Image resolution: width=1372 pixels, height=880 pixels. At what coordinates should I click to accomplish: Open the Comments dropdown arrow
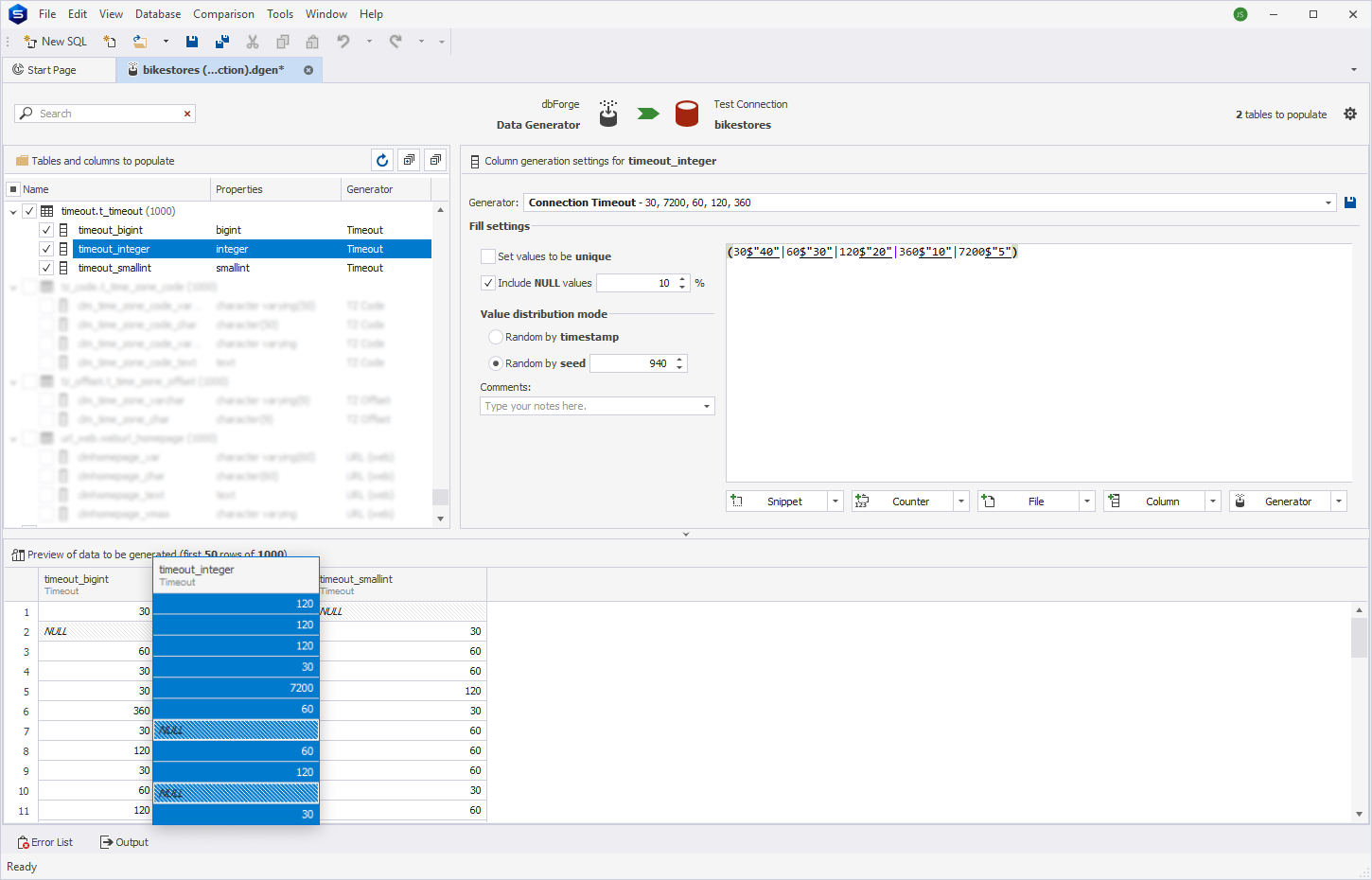tap(707, 406)
